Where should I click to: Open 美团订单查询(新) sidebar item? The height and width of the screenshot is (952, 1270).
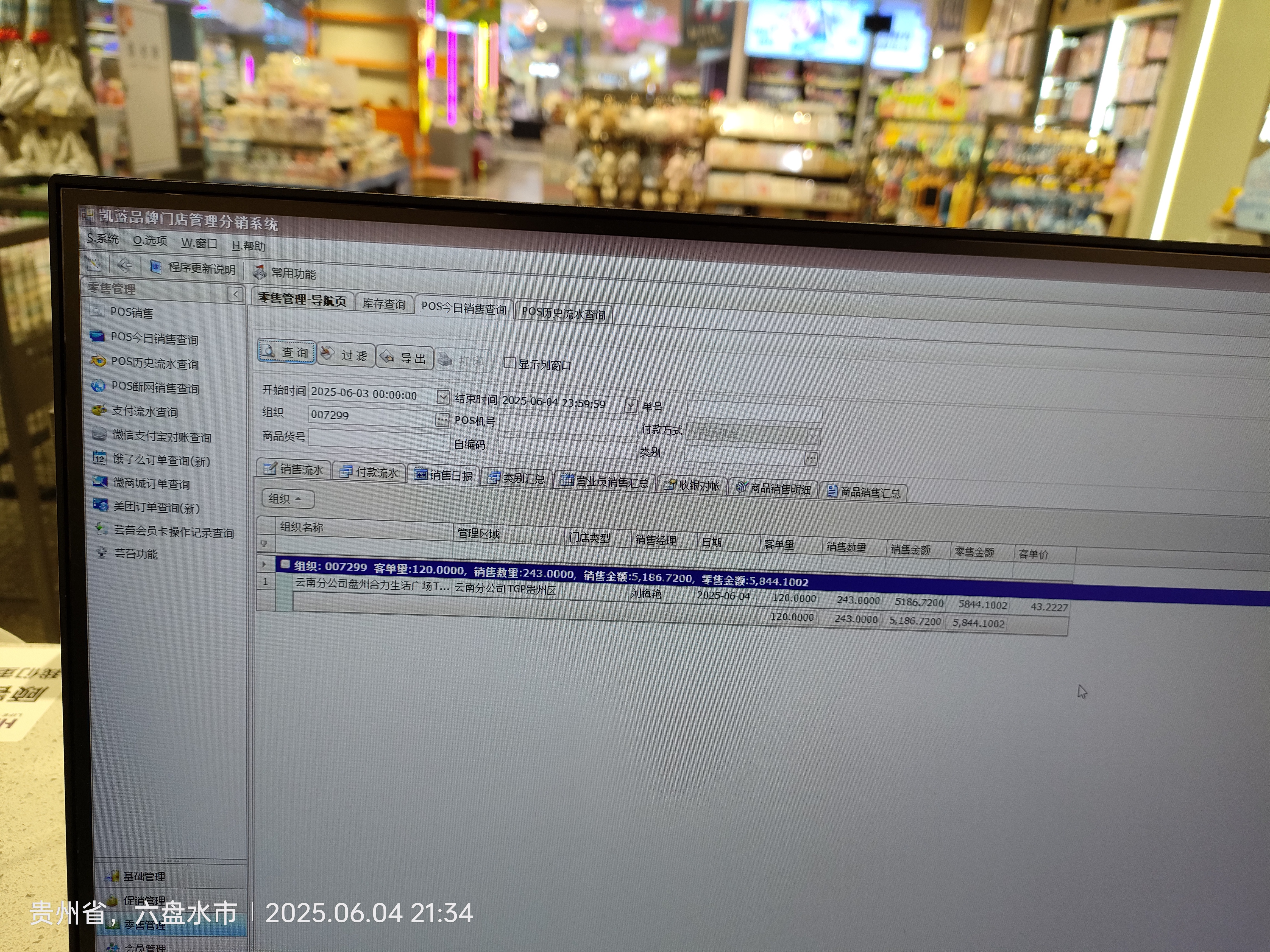pyautogui.click(x=156, y=508)
